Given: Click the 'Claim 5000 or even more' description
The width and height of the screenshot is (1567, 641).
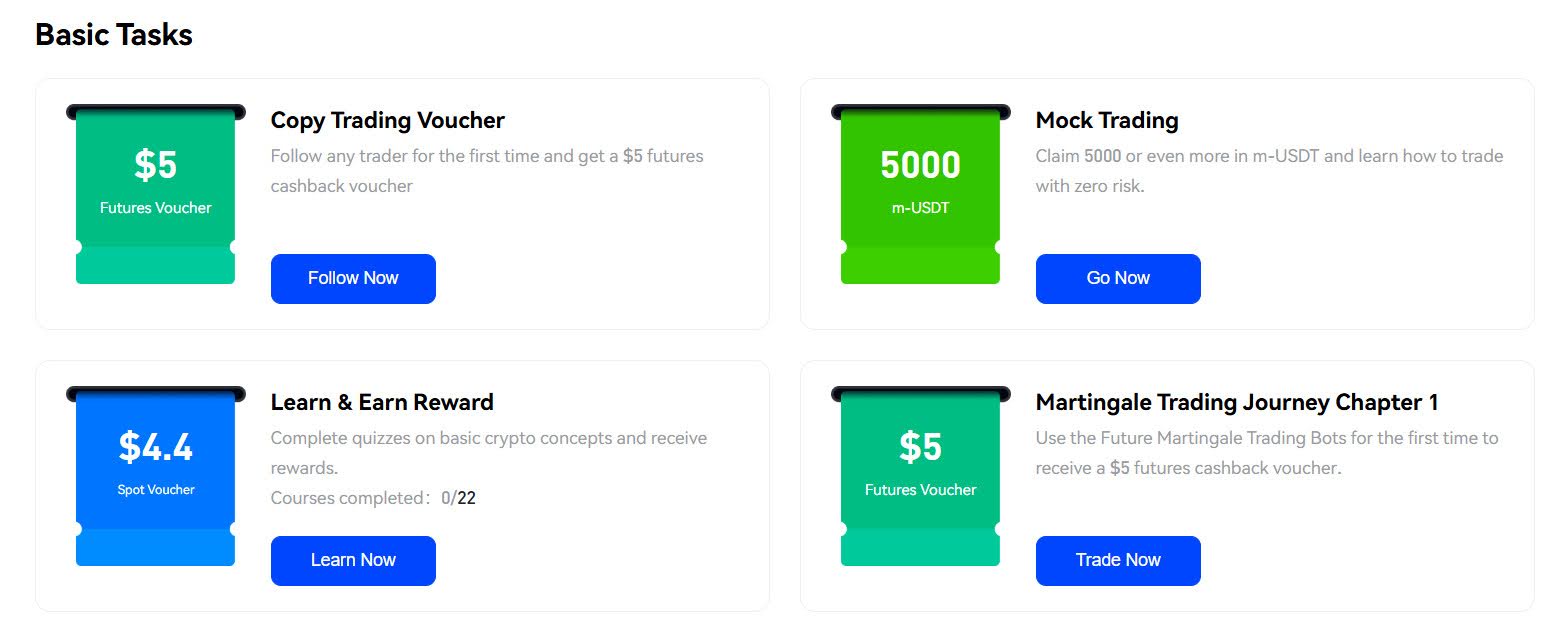Looking at the screenshot, I should [x=1269, y=171].
